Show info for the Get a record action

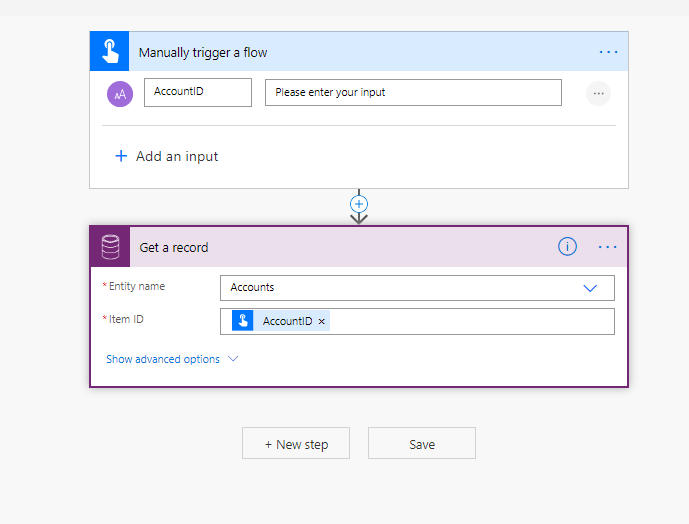[x=567, y=247]
